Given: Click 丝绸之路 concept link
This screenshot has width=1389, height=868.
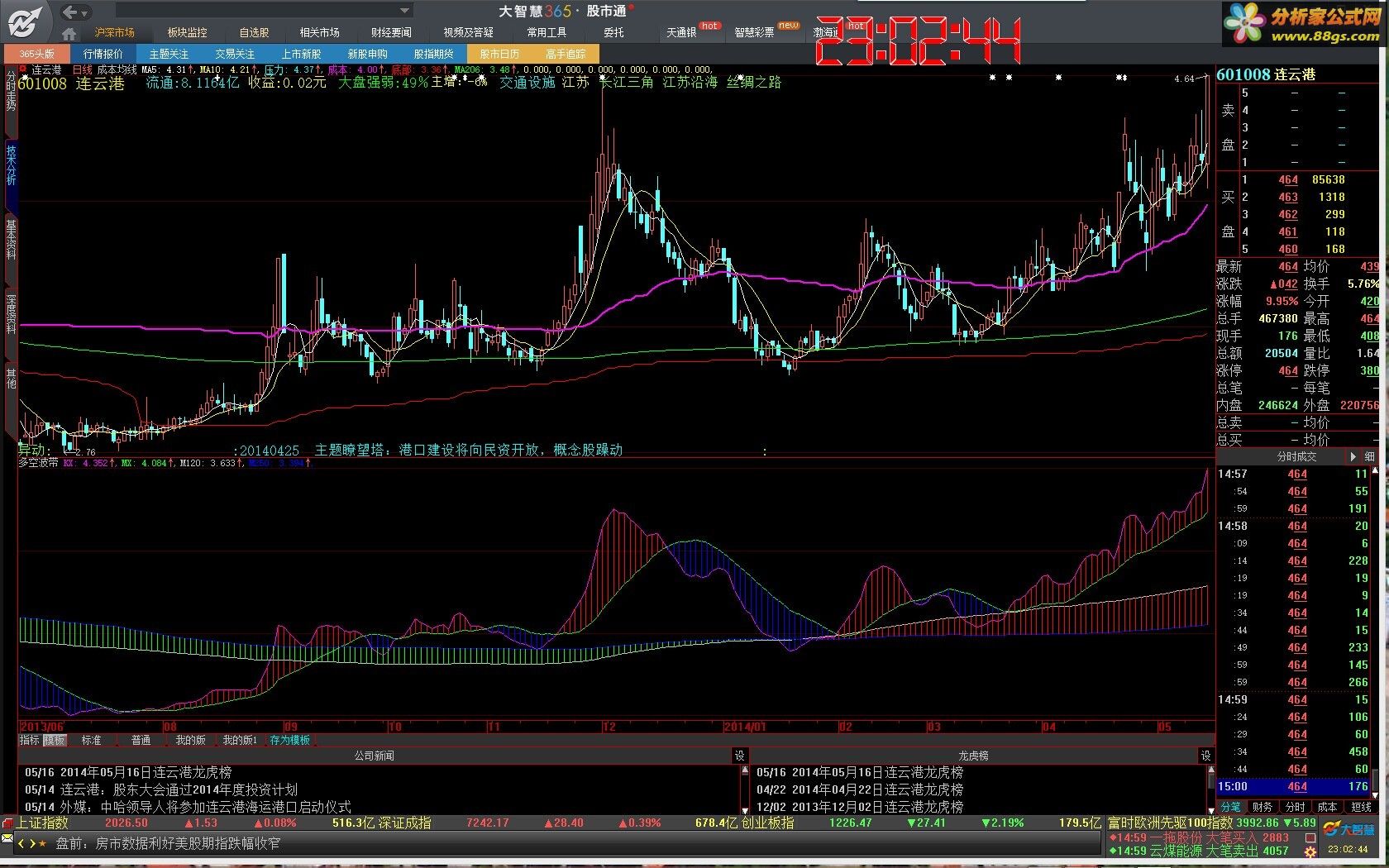Looking at the screenshot, I should click(753, 83).
